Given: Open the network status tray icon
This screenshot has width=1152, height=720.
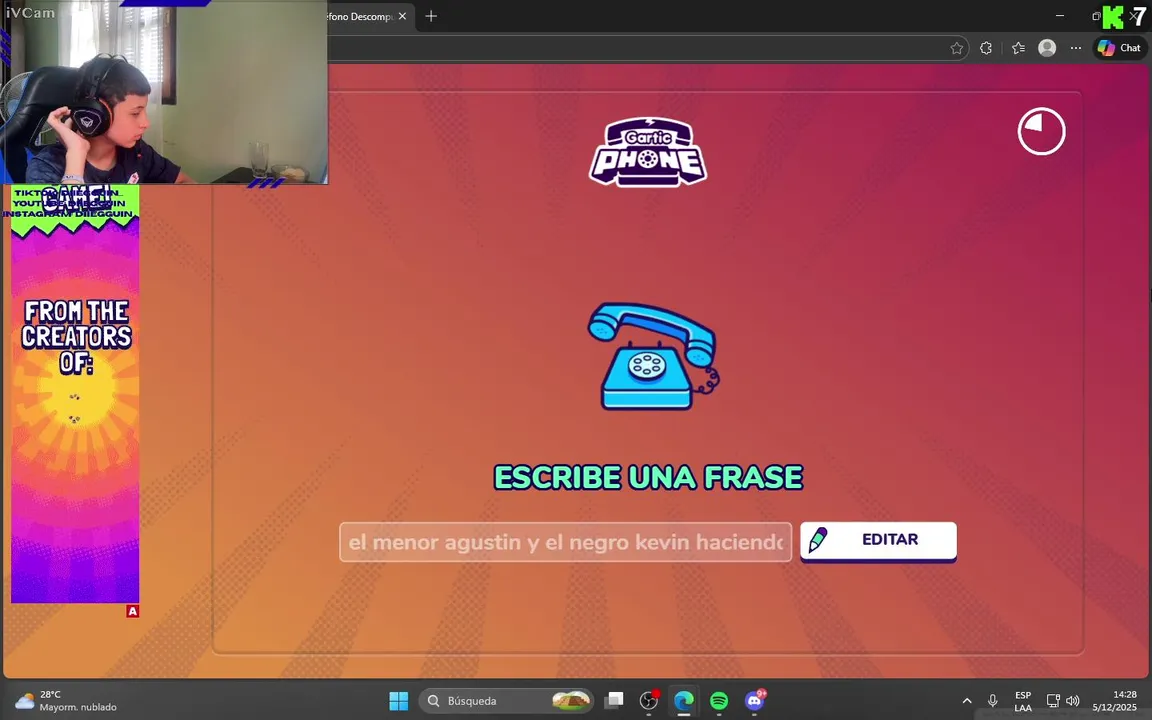Looking at the screenshot, I should click(1053, 701).
